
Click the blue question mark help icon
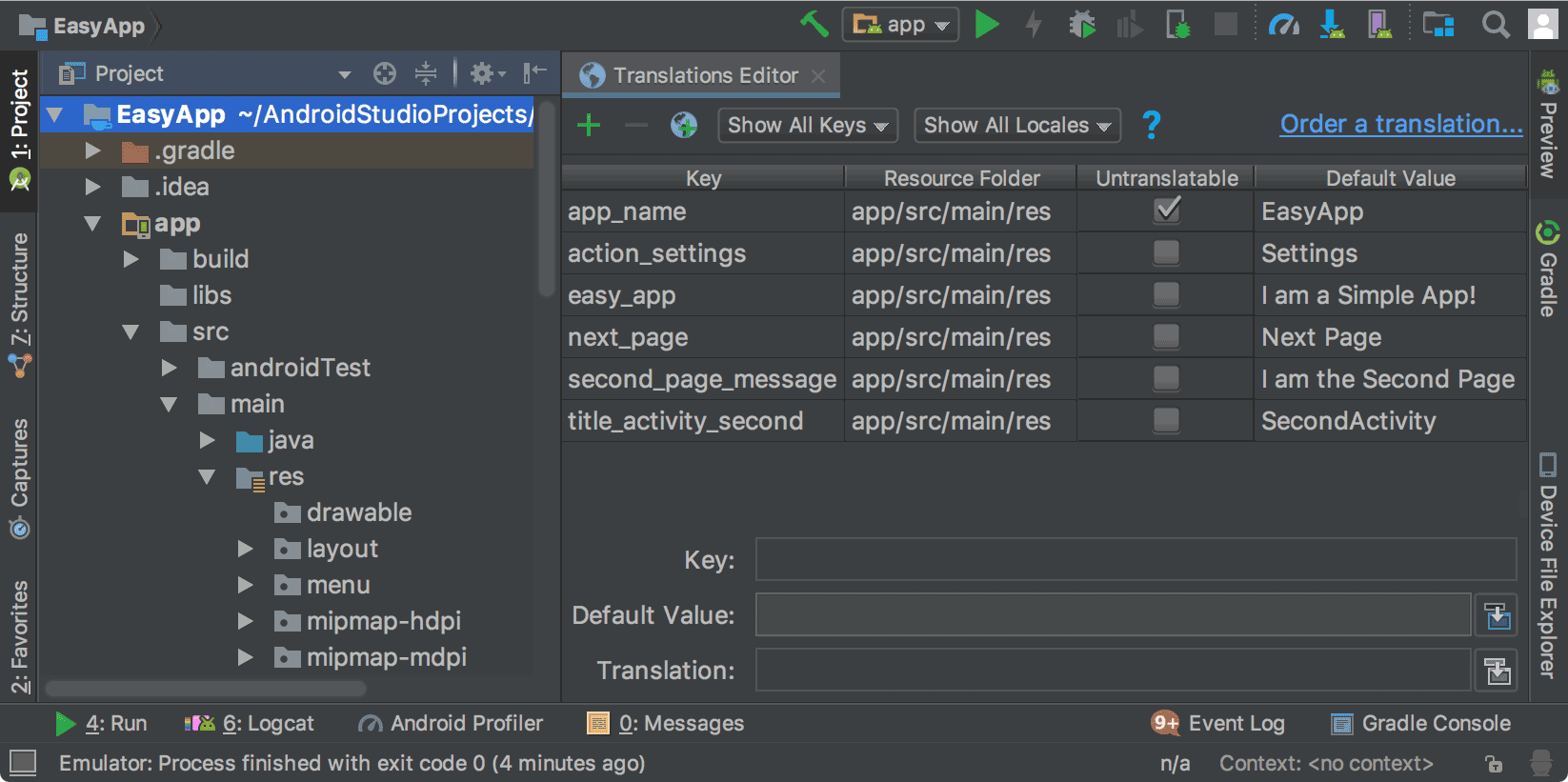1151,125
